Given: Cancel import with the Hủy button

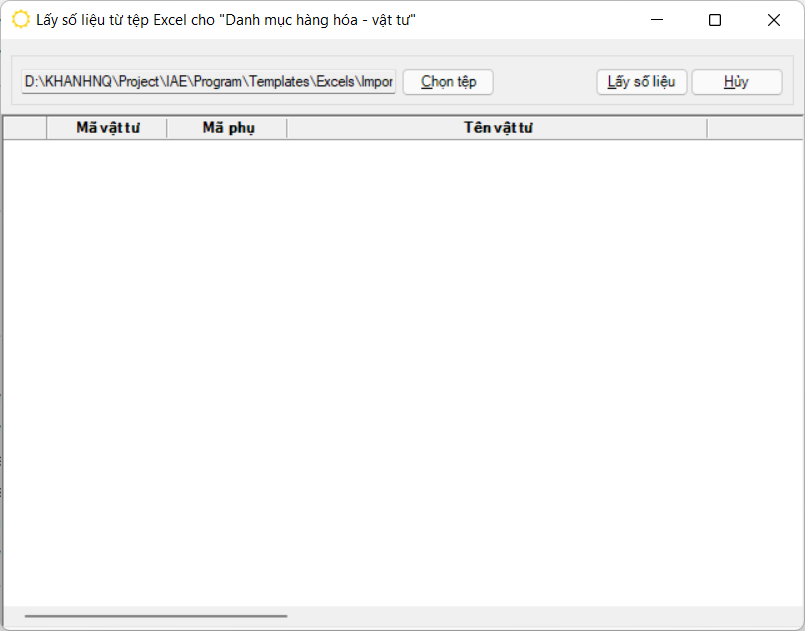Looking at the screenshot, I should pos(736,82).
